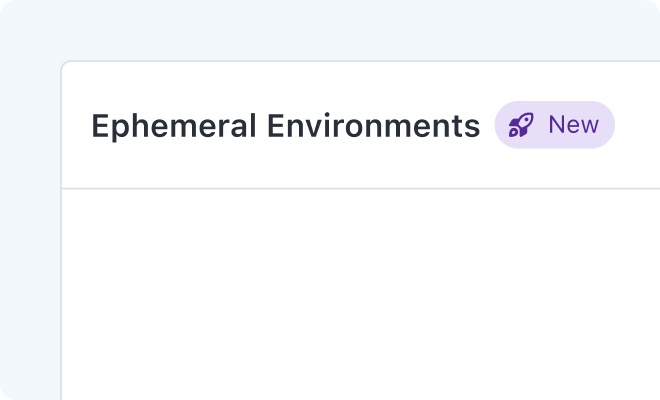Click the purple New badge pill
The width and height of the screenshot is (660, 400).
tap(554, 125)
